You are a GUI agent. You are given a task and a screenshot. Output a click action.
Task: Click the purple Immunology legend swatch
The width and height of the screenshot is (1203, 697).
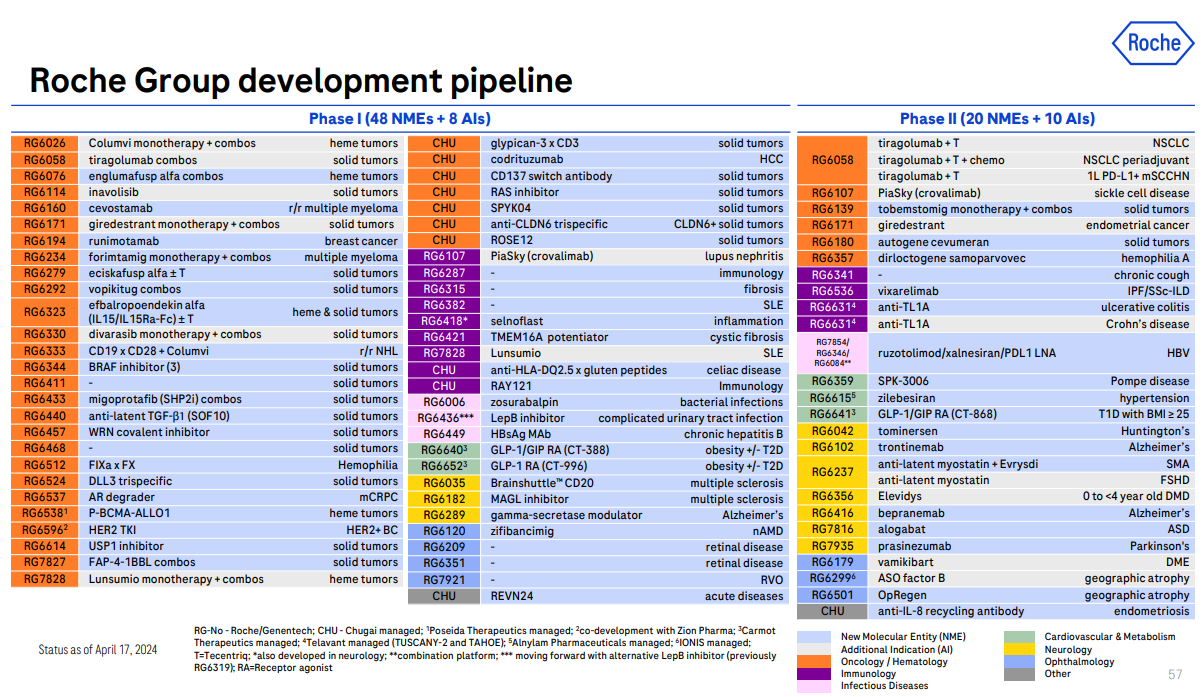coord(814,674)
